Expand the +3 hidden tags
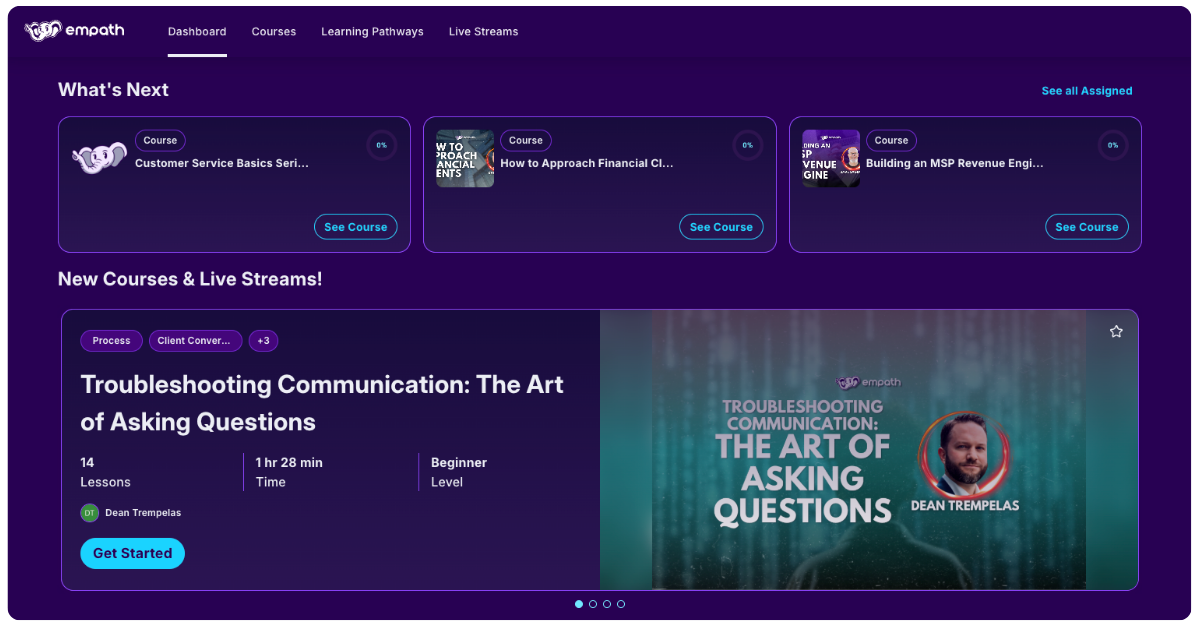The image size is (1200, 628). click(x=263, y=340)
